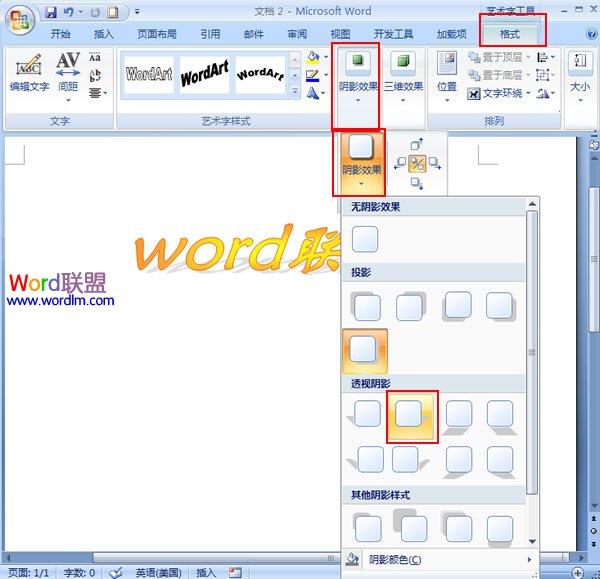Toggle shadow on/off center nudge button
Image resolution: width=600 pixels, height=579 pixels.
pyautogui.click(x=417, y=164)
